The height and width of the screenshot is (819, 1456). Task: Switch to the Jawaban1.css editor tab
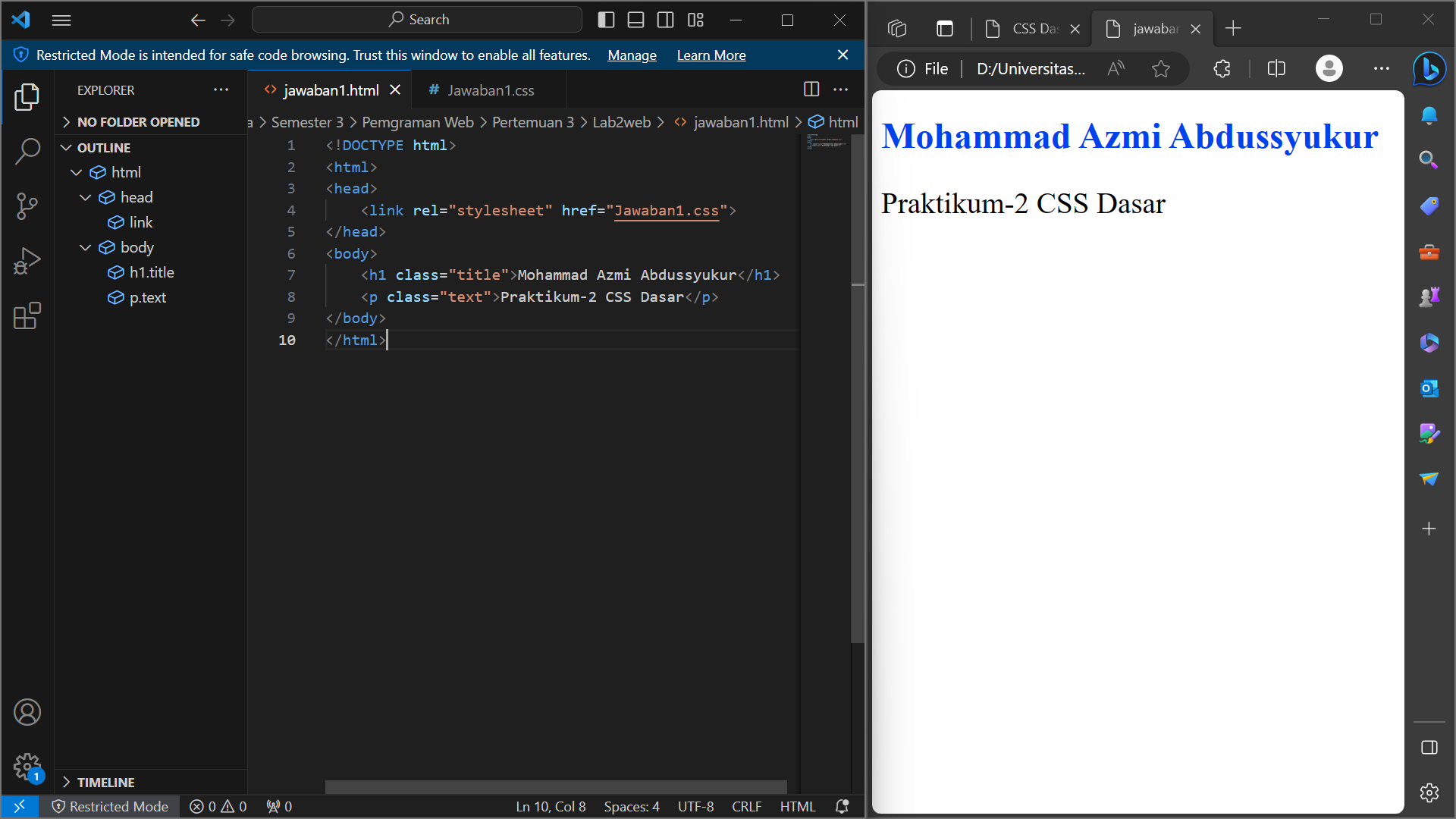490,90
